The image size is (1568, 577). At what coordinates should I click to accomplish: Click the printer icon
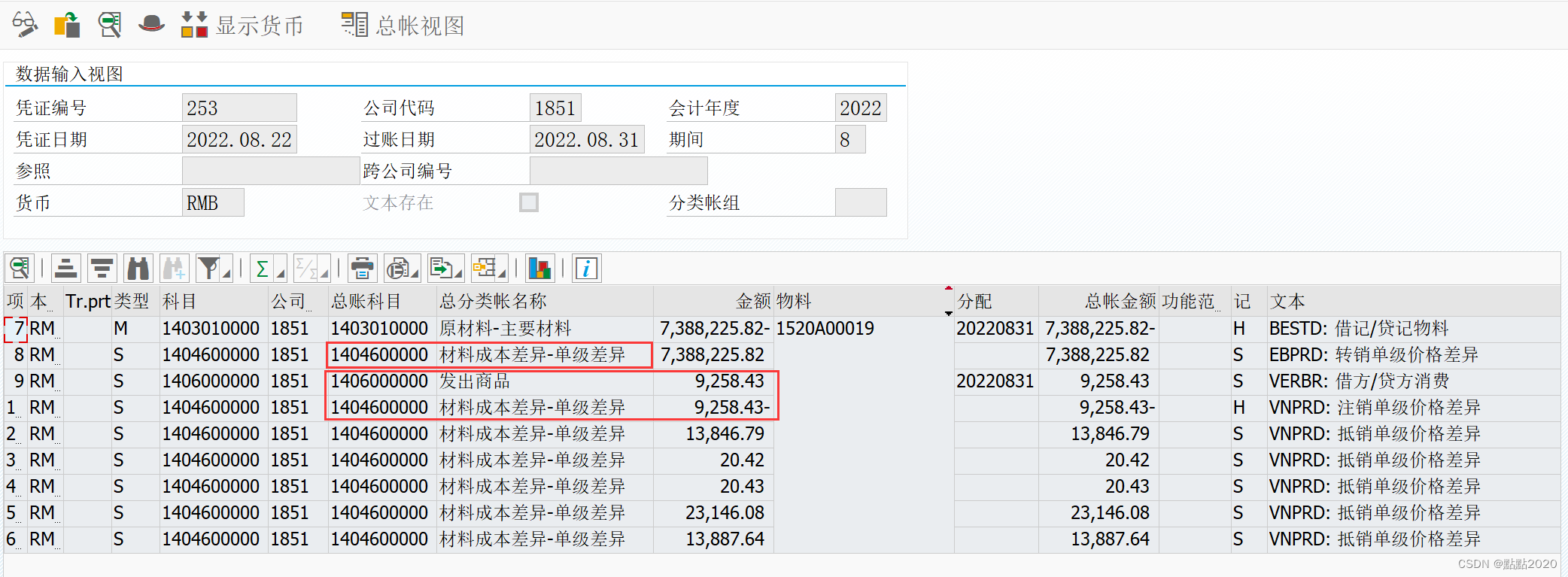362,269
